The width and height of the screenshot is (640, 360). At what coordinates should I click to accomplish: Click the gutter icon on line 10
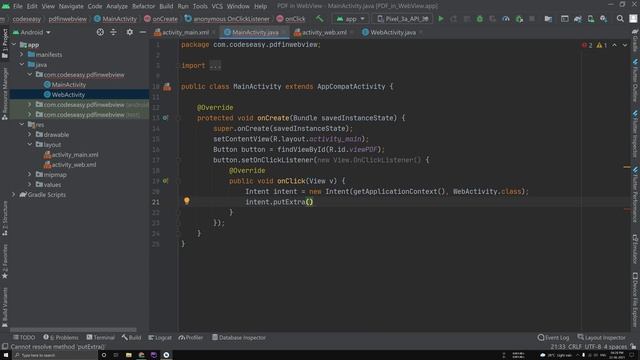tap(167, 87)
